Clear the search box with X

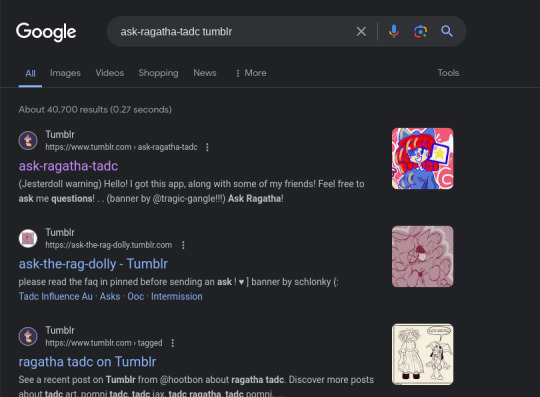(361, 31)
